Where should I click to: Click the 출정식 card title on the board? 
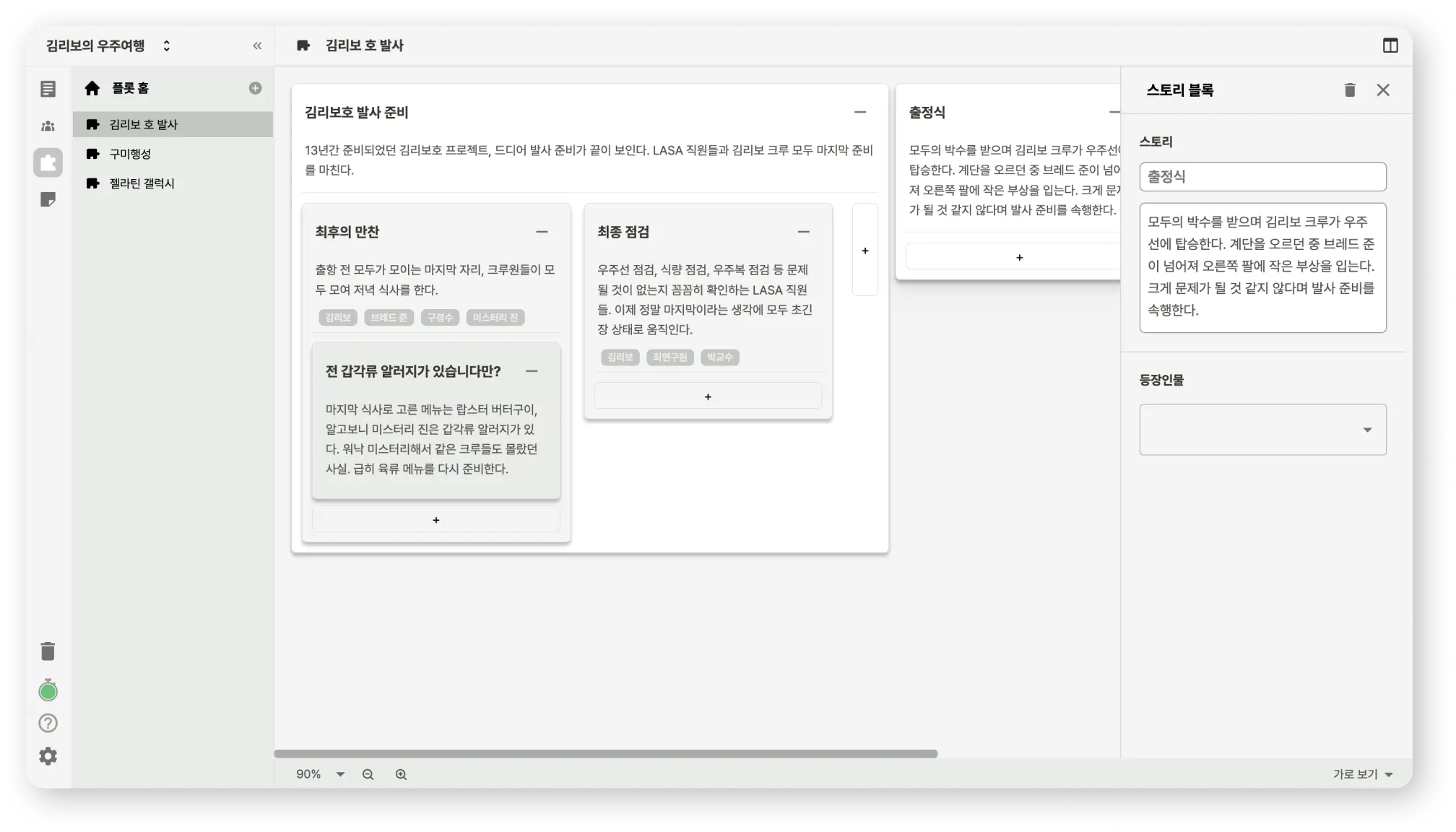click(x=927, y=113)
